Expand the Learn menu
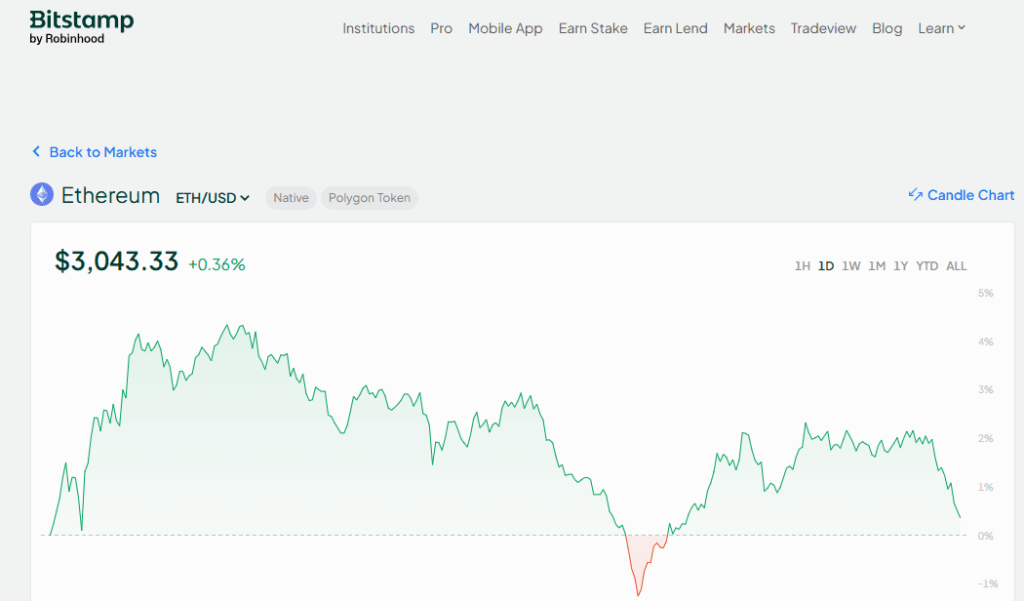This screenshot has width=1024, height=601. tap(940, 28)
